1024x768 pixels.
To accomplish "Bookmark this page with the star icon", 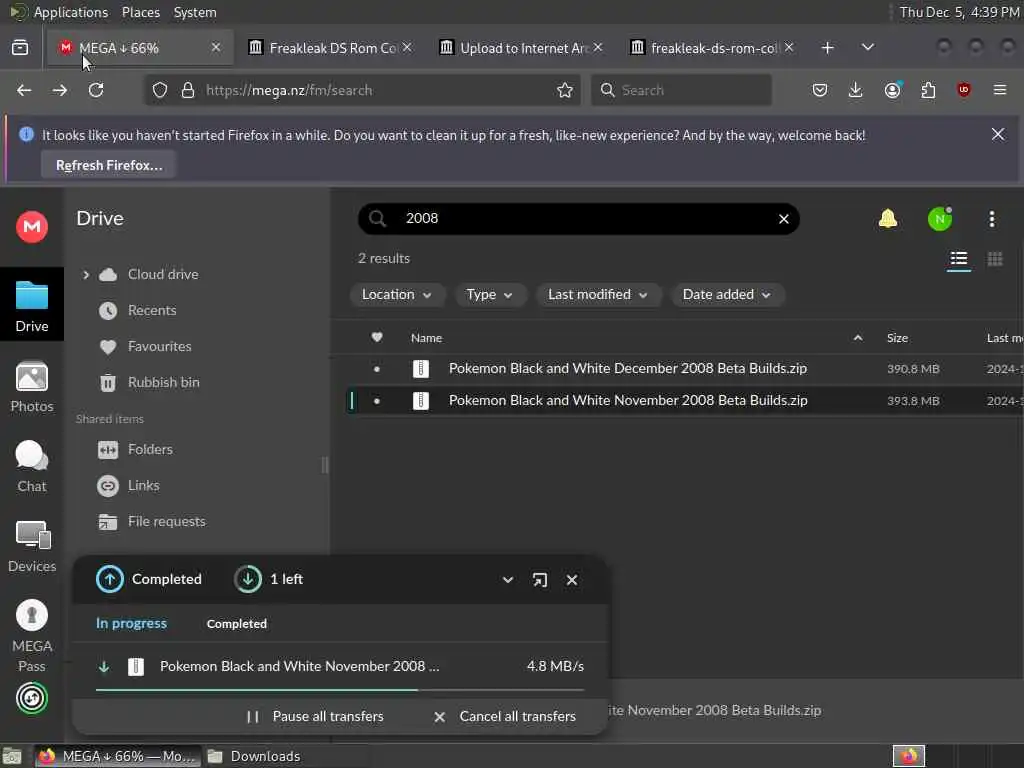I will tap(565, 90).
